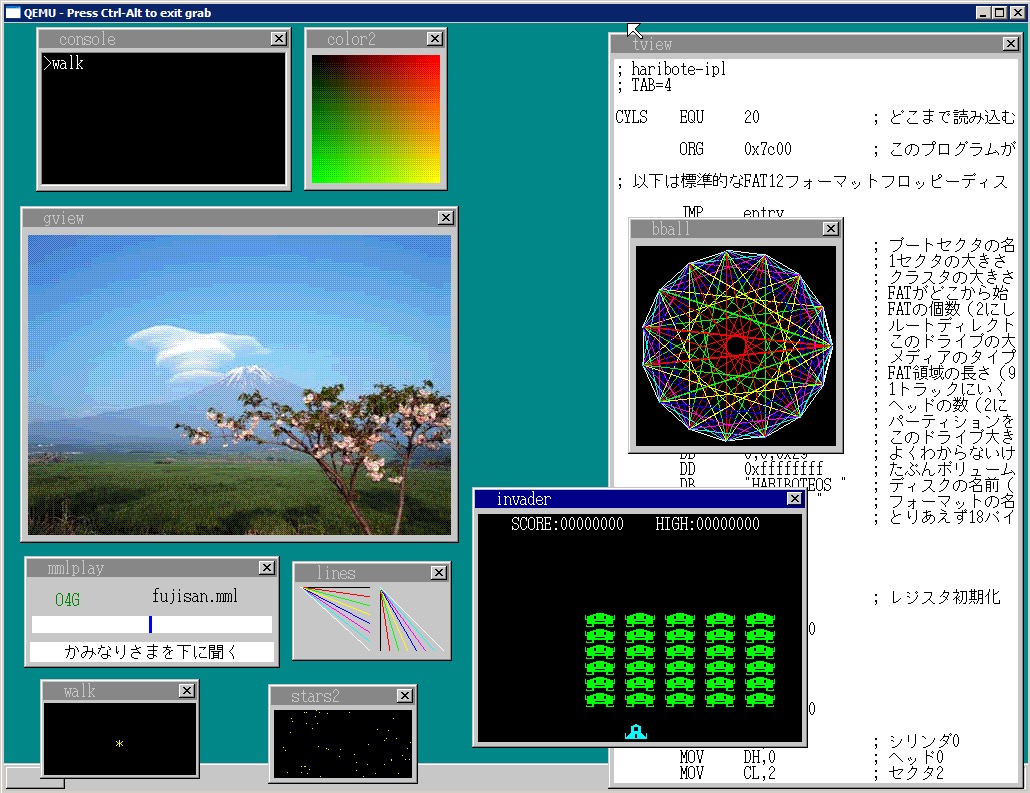Click the 'レジスタ初期化' comment in tview
Screen dimensions: 1030x793
point(945,597)
